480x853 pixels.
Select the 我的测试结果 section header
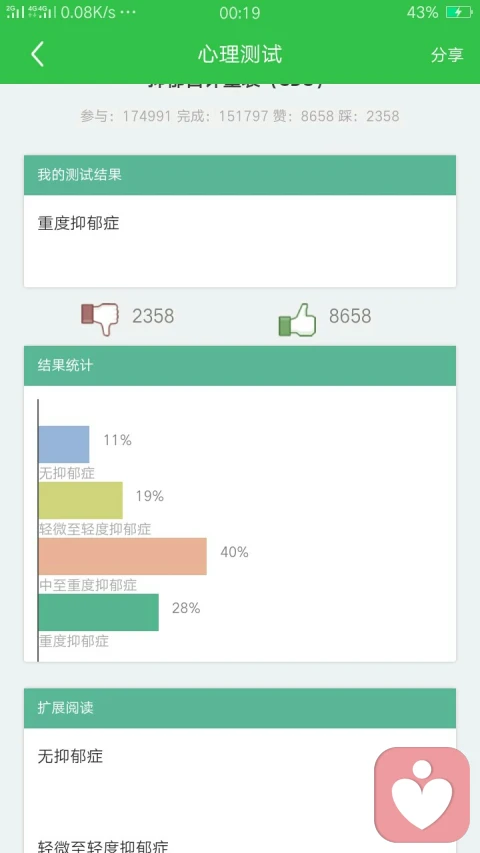click(239, 175)
